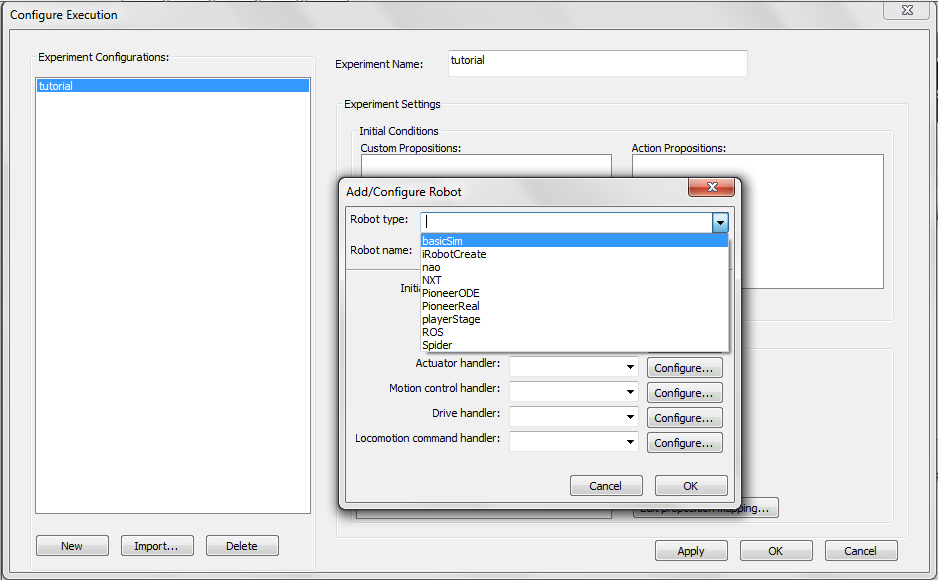
Task: Choose PioneerODE robot type
Action: (450, 293)
